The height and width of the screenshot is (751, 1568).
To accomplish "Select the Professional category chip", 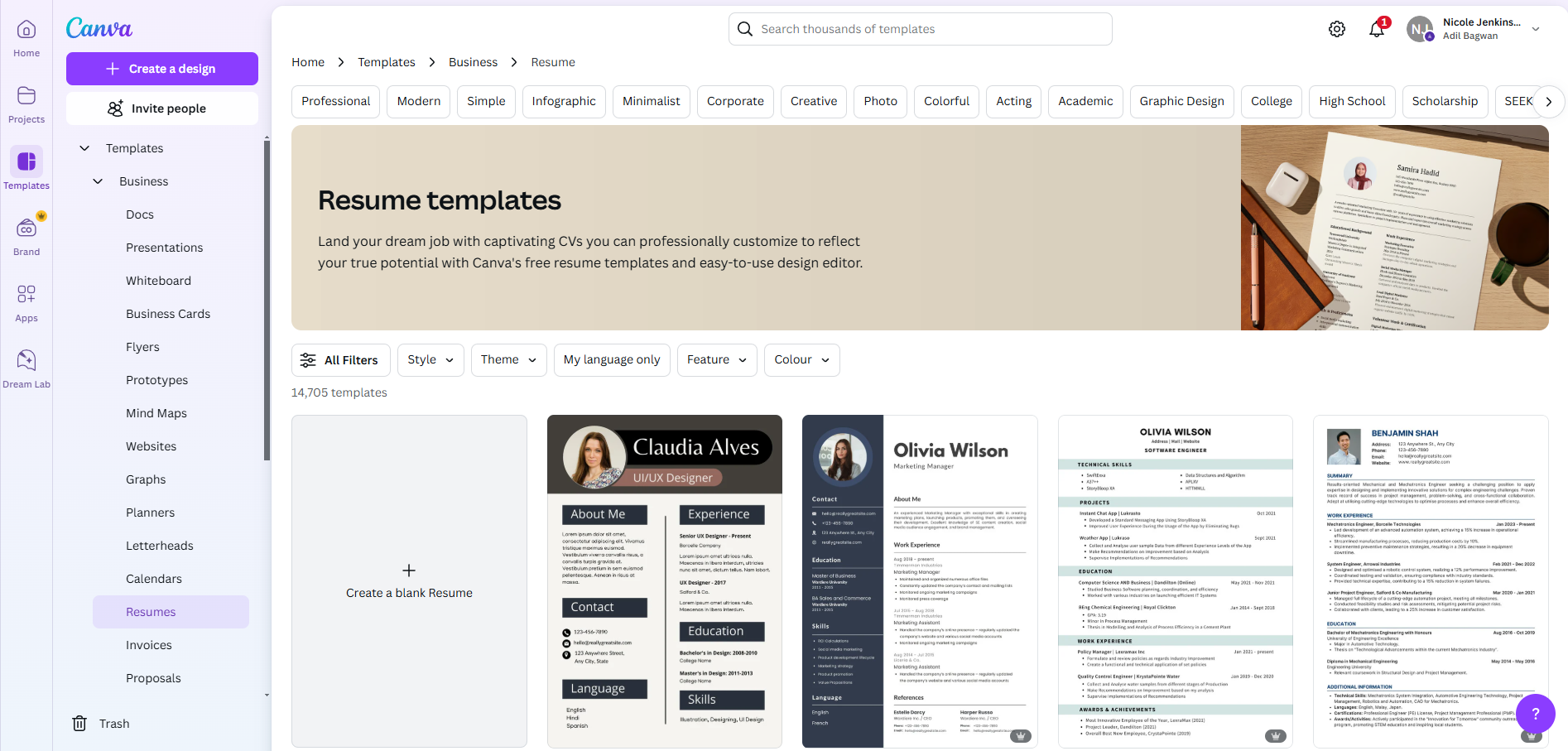I will tap(336, 102).
